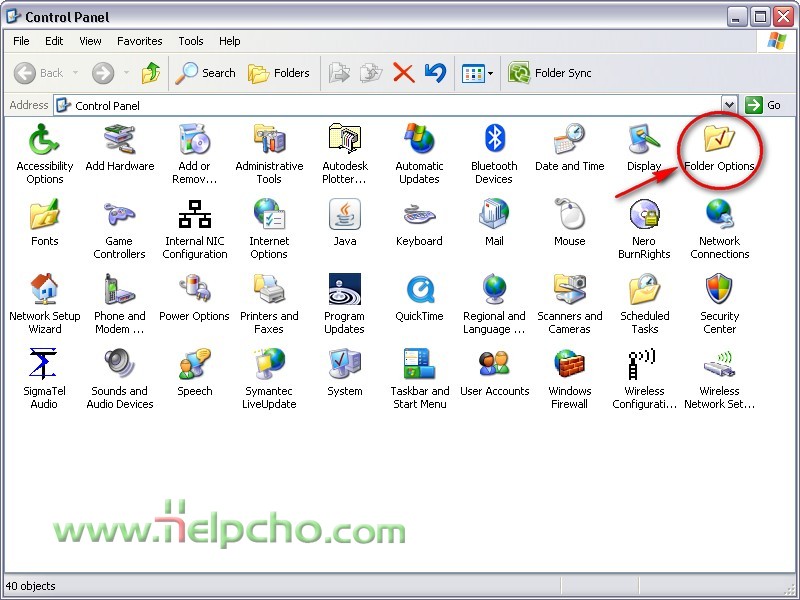Open SigmaTel Audio

[44, 379]
